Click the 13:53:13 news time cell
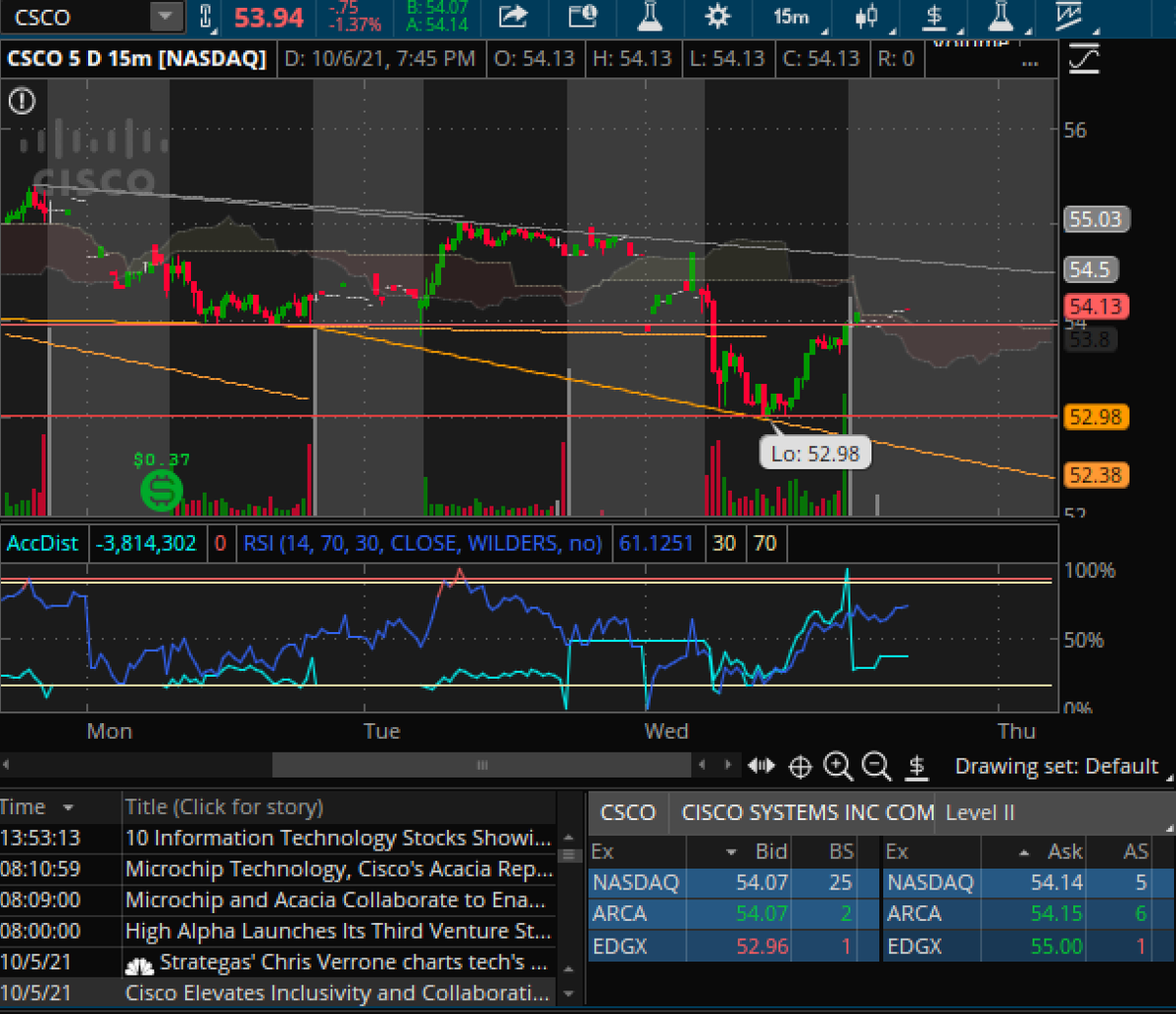The image size is (1176, 1014). coord(40,839)
